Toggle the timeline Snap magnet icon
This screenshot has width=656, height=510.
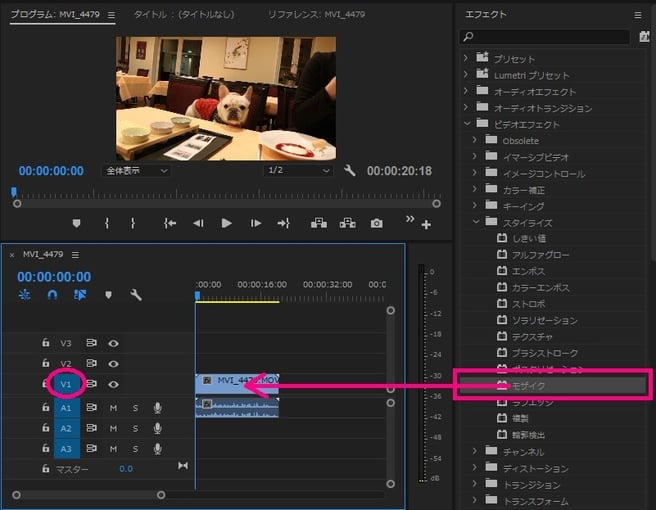52,295
